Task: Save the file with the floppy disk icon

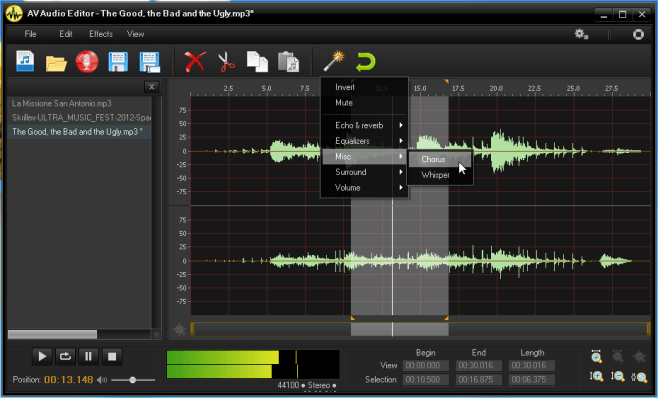Action: [x=118, y=62]
